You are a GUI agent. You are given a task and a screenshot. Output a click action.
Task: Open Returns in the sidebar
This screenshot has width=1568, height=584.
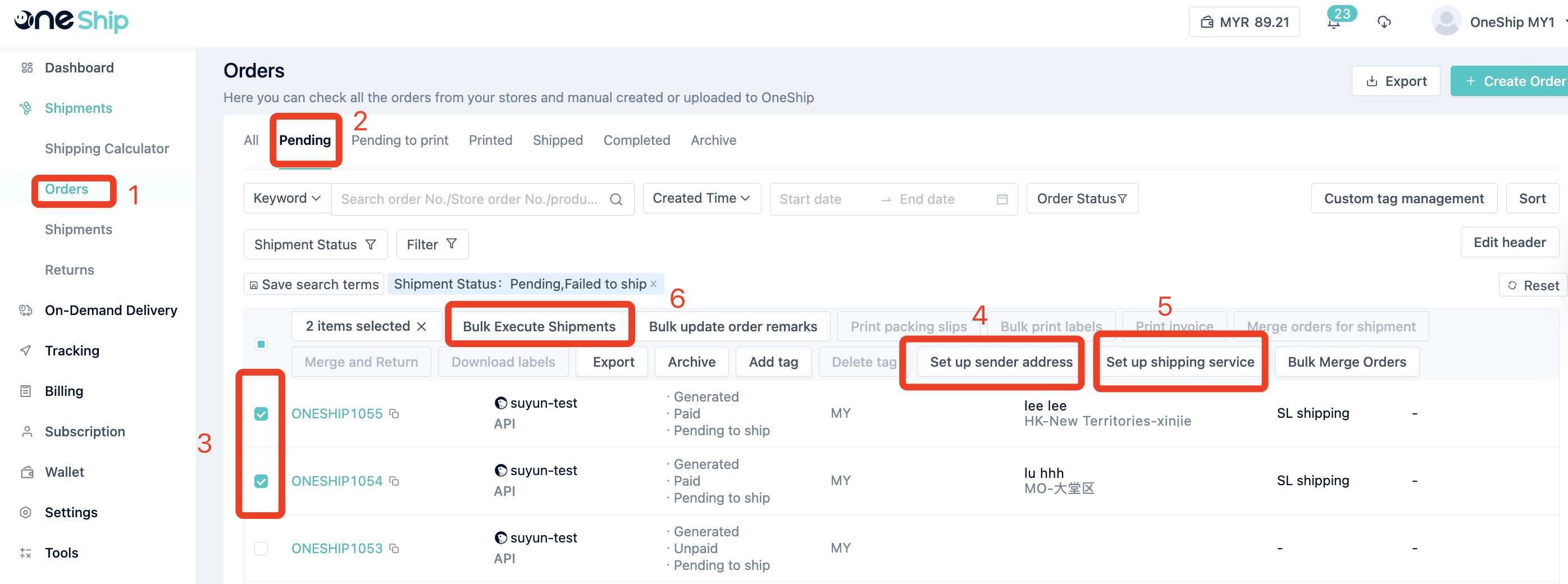(x=70, y=270)
